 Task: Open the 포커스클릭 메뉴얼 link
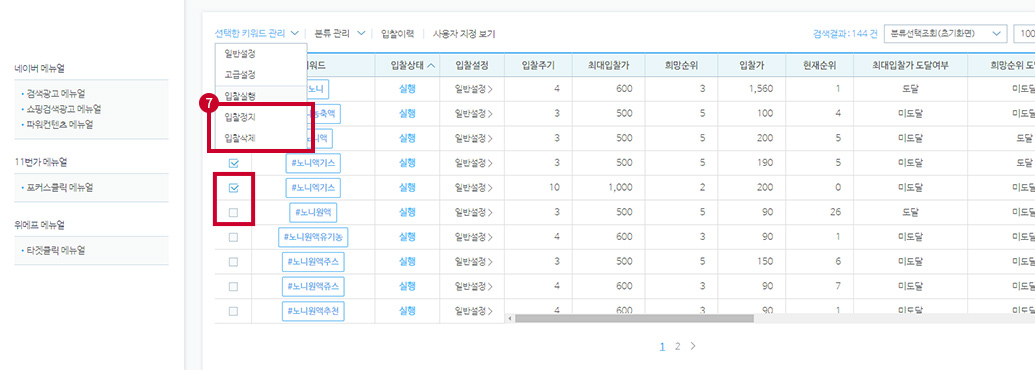point(59,187)
